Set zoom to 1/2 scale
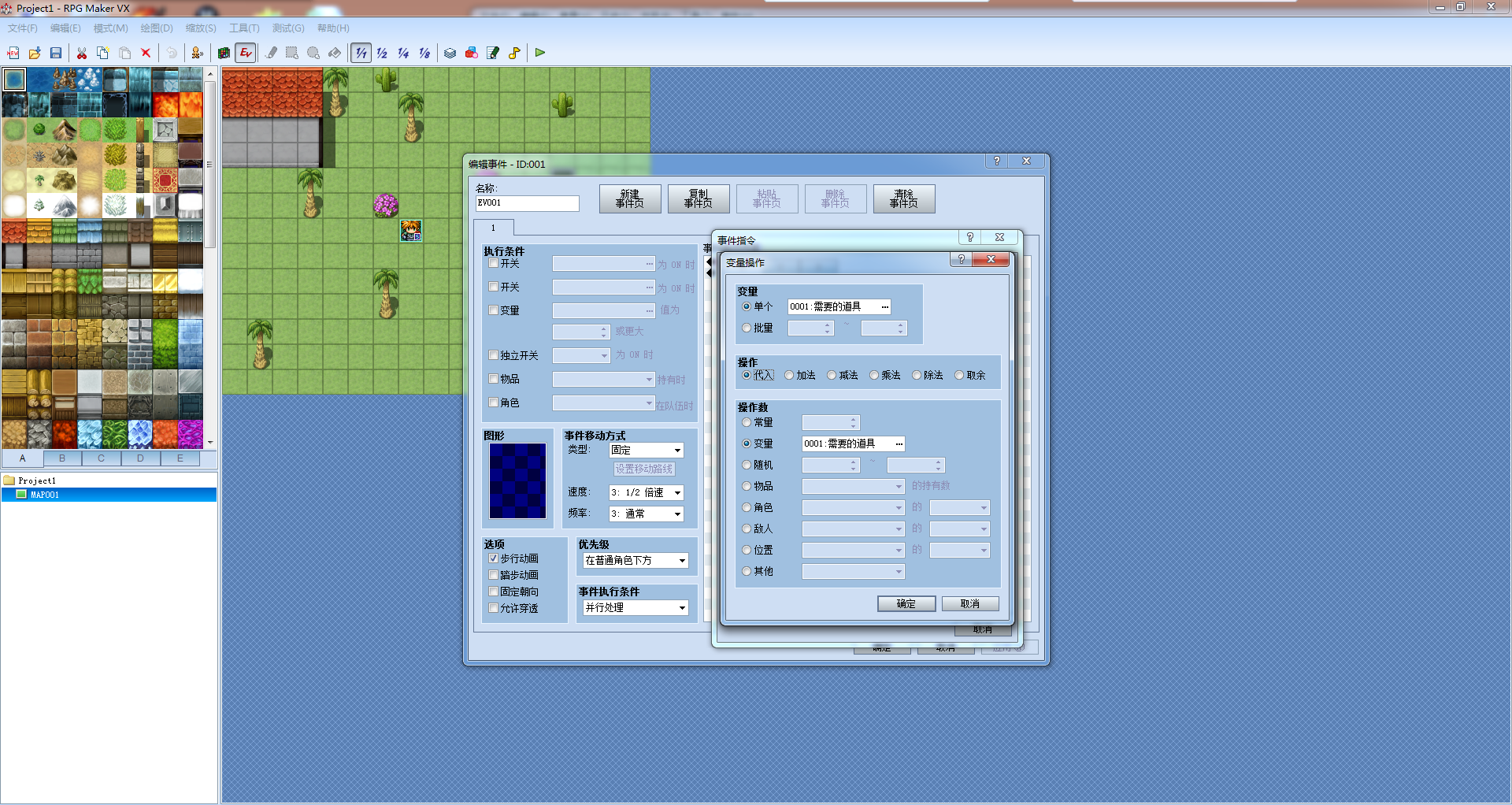The width and height of the screenshot is (1512, 805). [382, 53]
